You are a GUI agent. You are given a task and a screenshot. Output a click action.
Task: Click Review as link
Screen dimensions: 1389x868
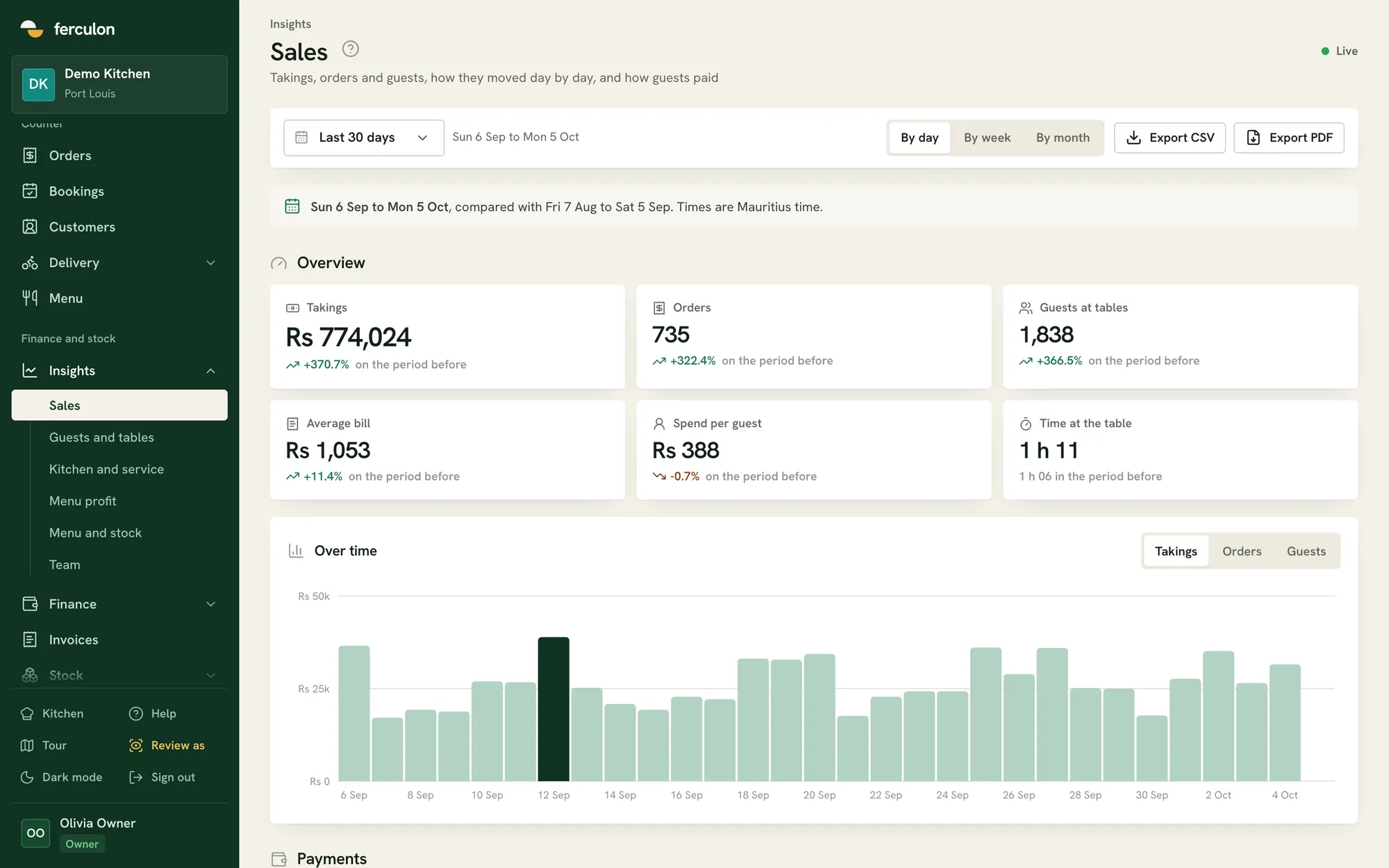pyautogui.click(x=167, y=745)
